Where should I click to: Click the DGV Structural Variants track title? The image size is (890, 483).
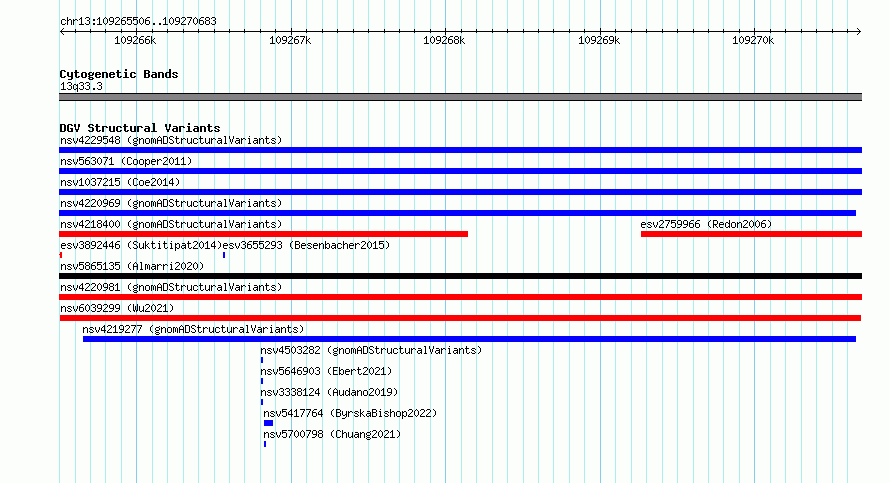point(140,128)
